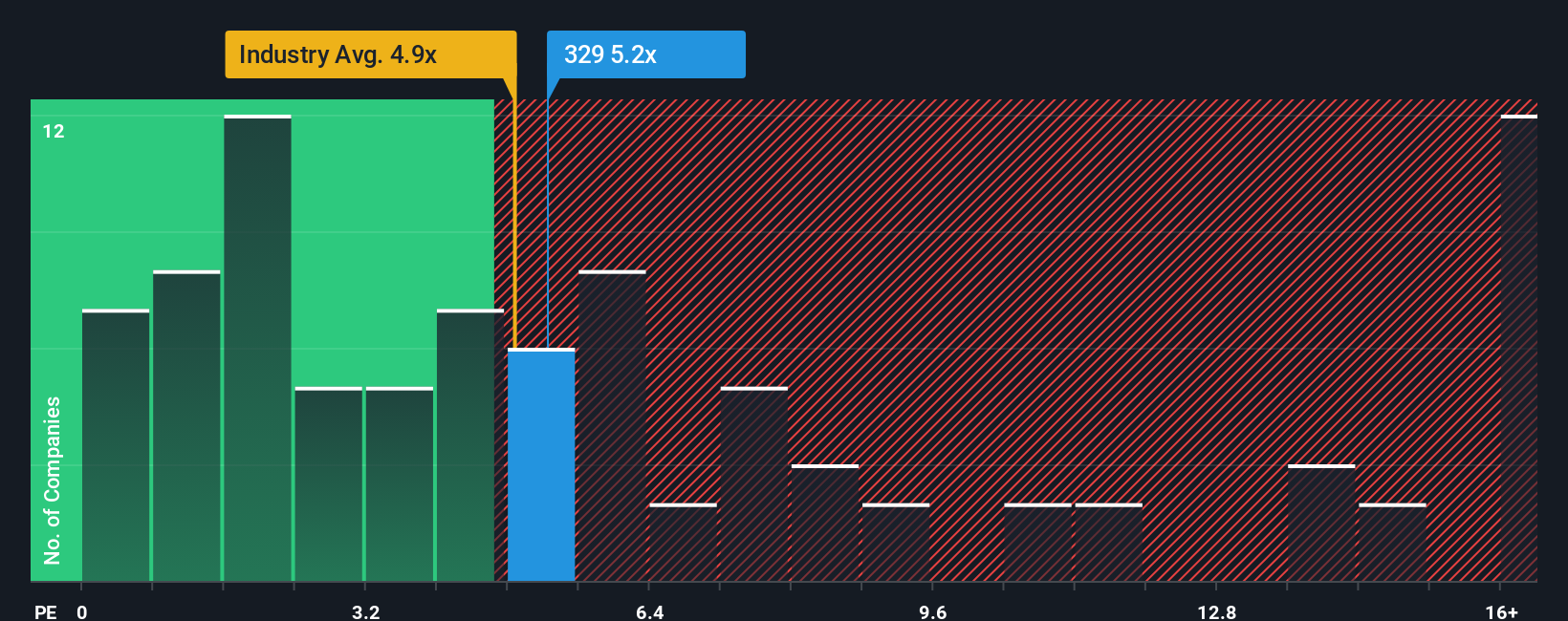Click the 12 y-axis value label
Viewport: 1568px width, 621px height.
coord(54,131)
